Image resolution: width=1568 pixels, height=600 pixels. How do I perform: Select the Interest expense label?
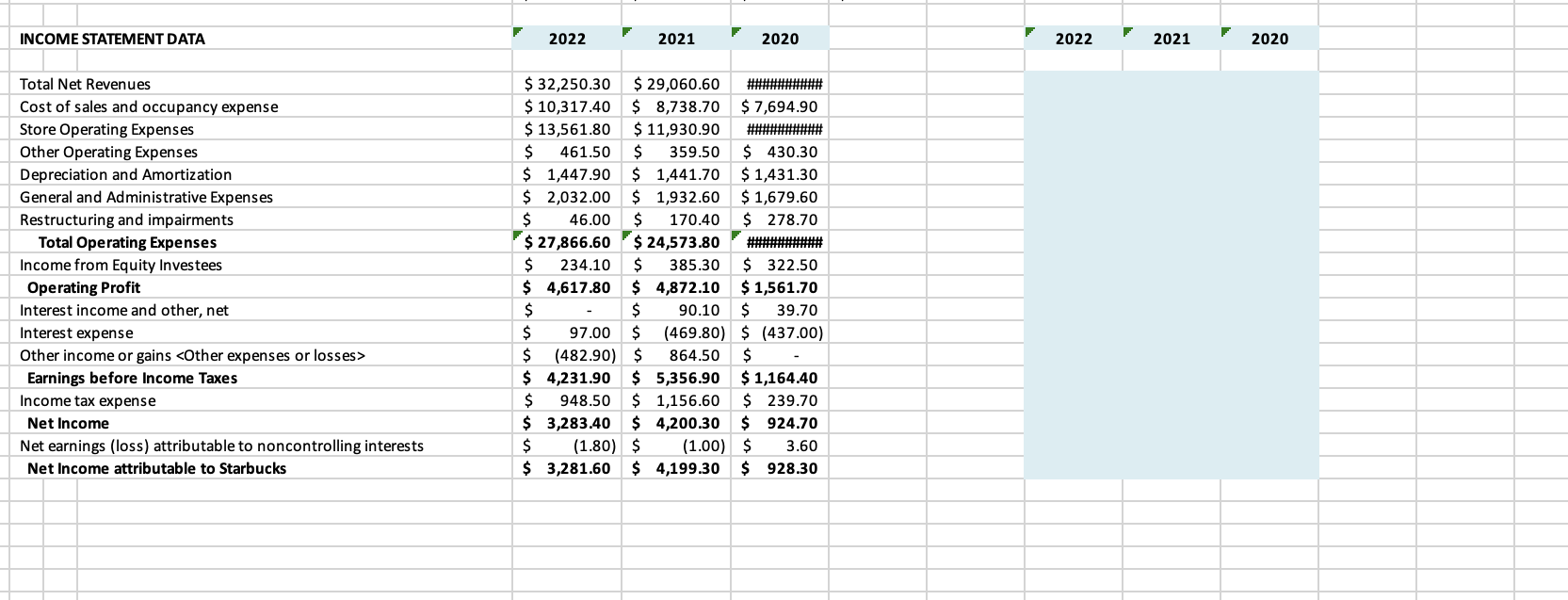click(76, 332)
